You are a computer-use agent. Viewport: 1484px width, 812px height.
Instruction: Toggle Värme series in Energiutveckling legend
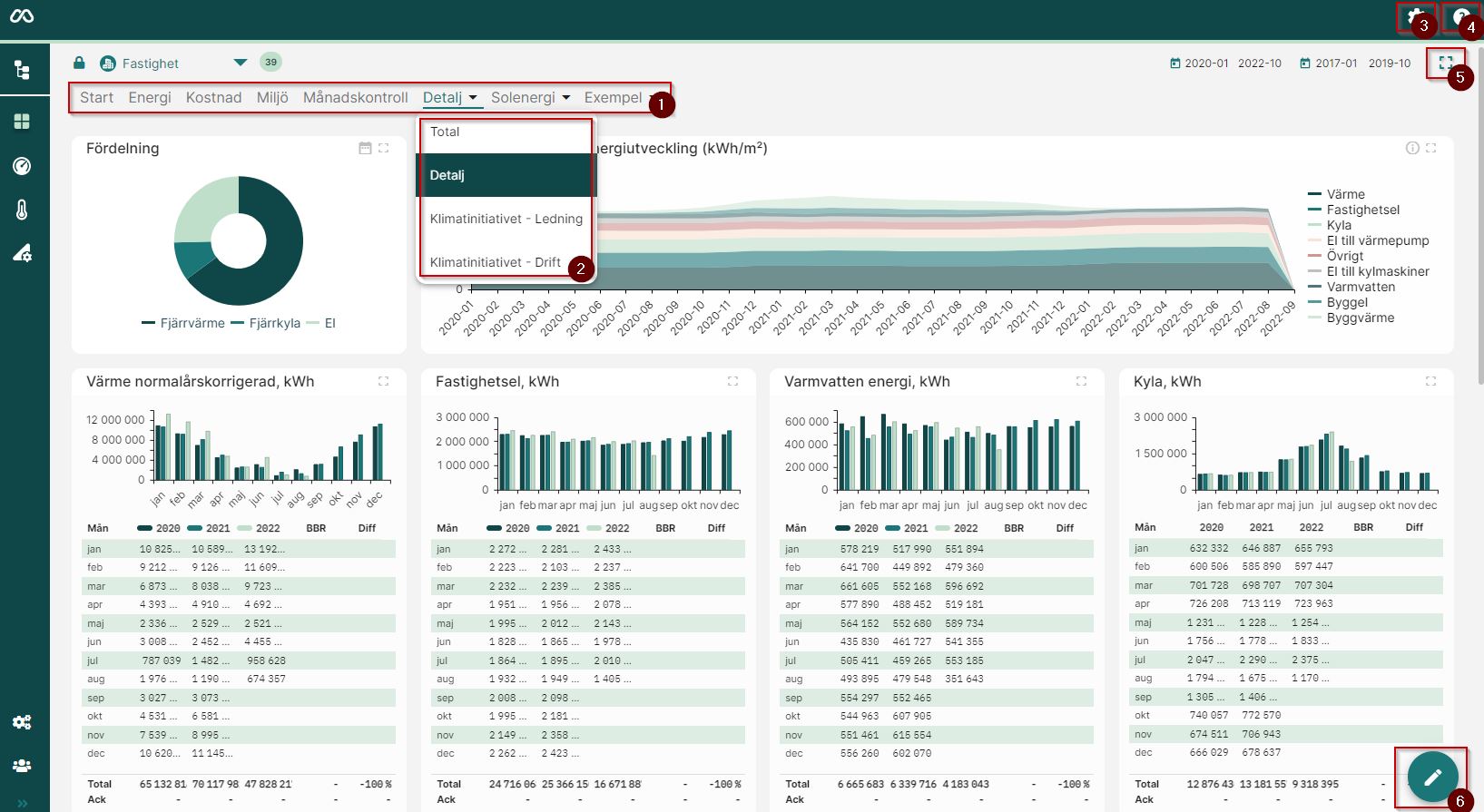tap(1336, 194)
